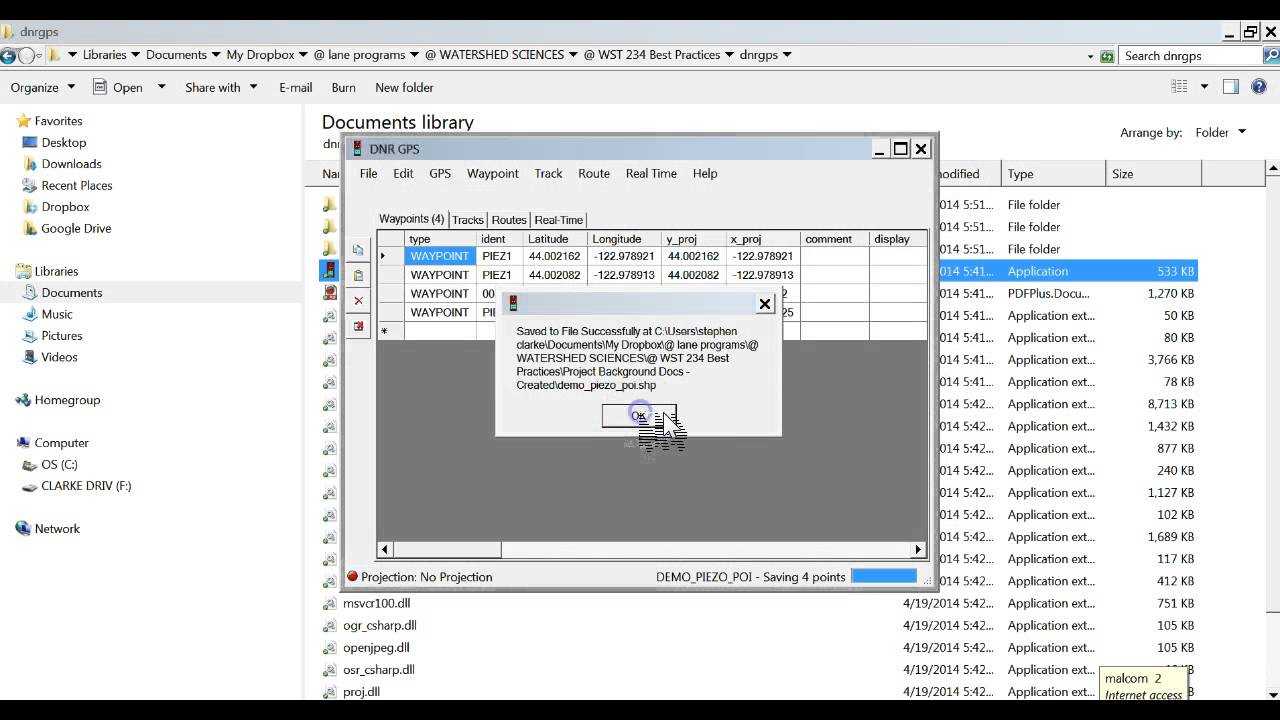Toggle the preview pane icon

(x=1231, y=87)
